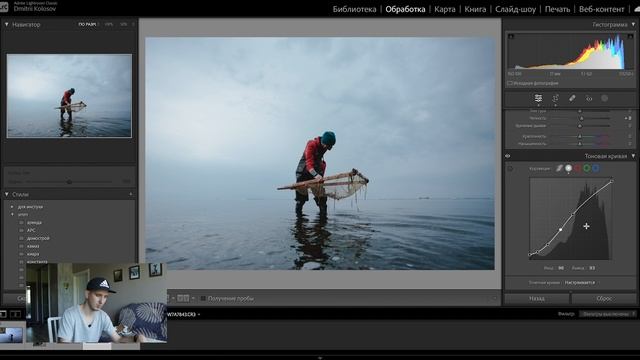Screen dimensions: 640x360
Task: Open the Слайд-шоу module
Action: (x=516, y=9)
